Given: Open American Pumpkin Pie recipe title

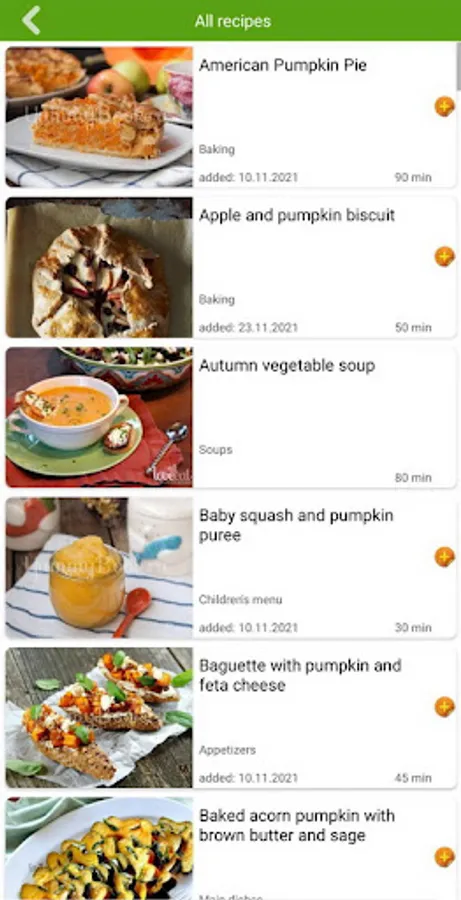Looking at the screenshot, I should click(x=282, y=65).
